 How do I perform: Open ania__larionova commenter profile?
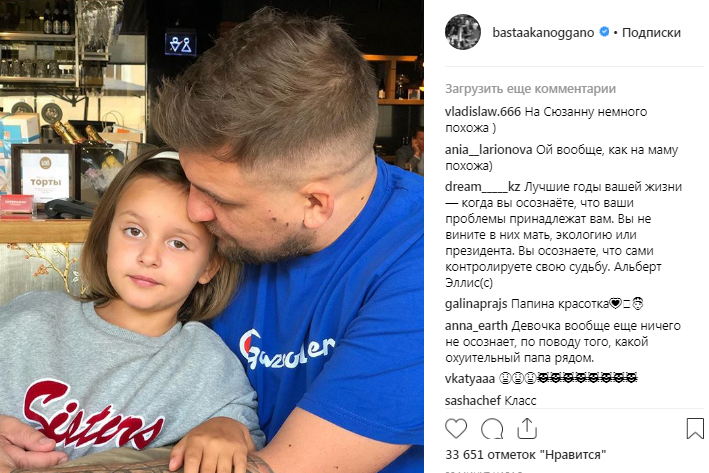(488, 150)
